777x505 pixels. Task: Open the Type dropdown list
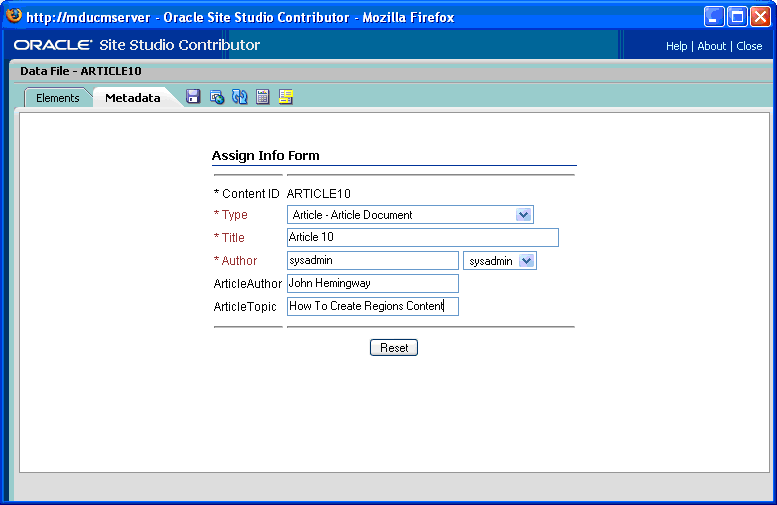coord(410,215)
